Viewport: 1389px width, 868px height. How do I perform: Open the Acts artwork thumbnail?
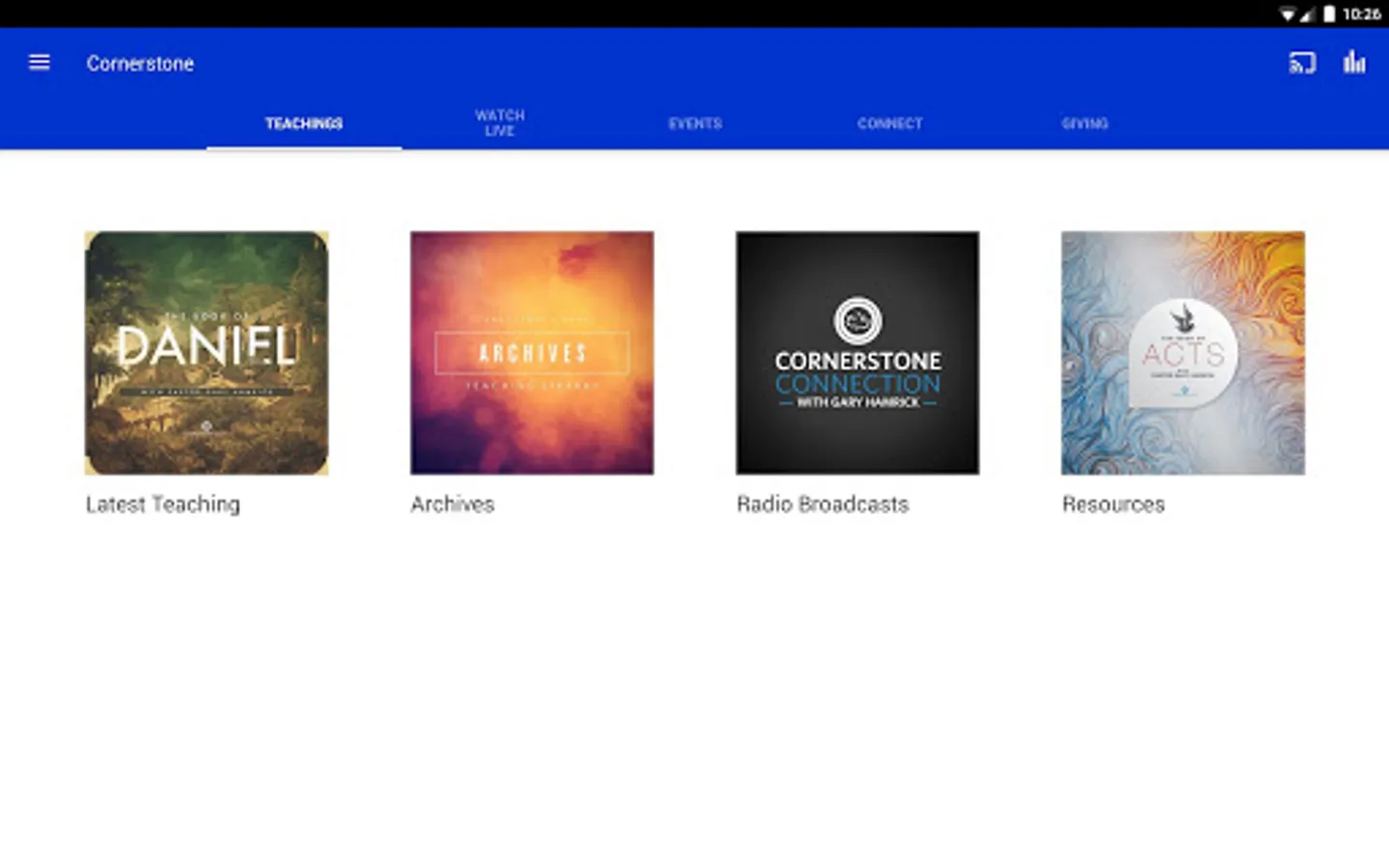(1183, 353)
